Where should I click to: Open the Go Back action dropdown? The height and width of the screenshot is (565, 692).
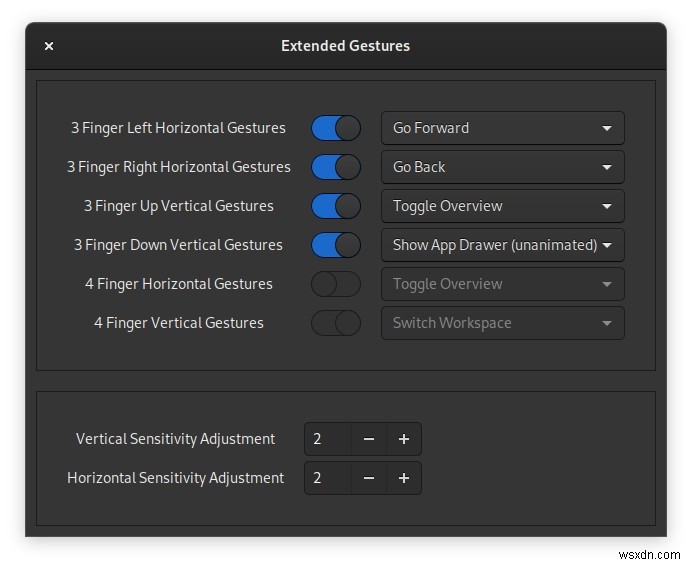503,167
